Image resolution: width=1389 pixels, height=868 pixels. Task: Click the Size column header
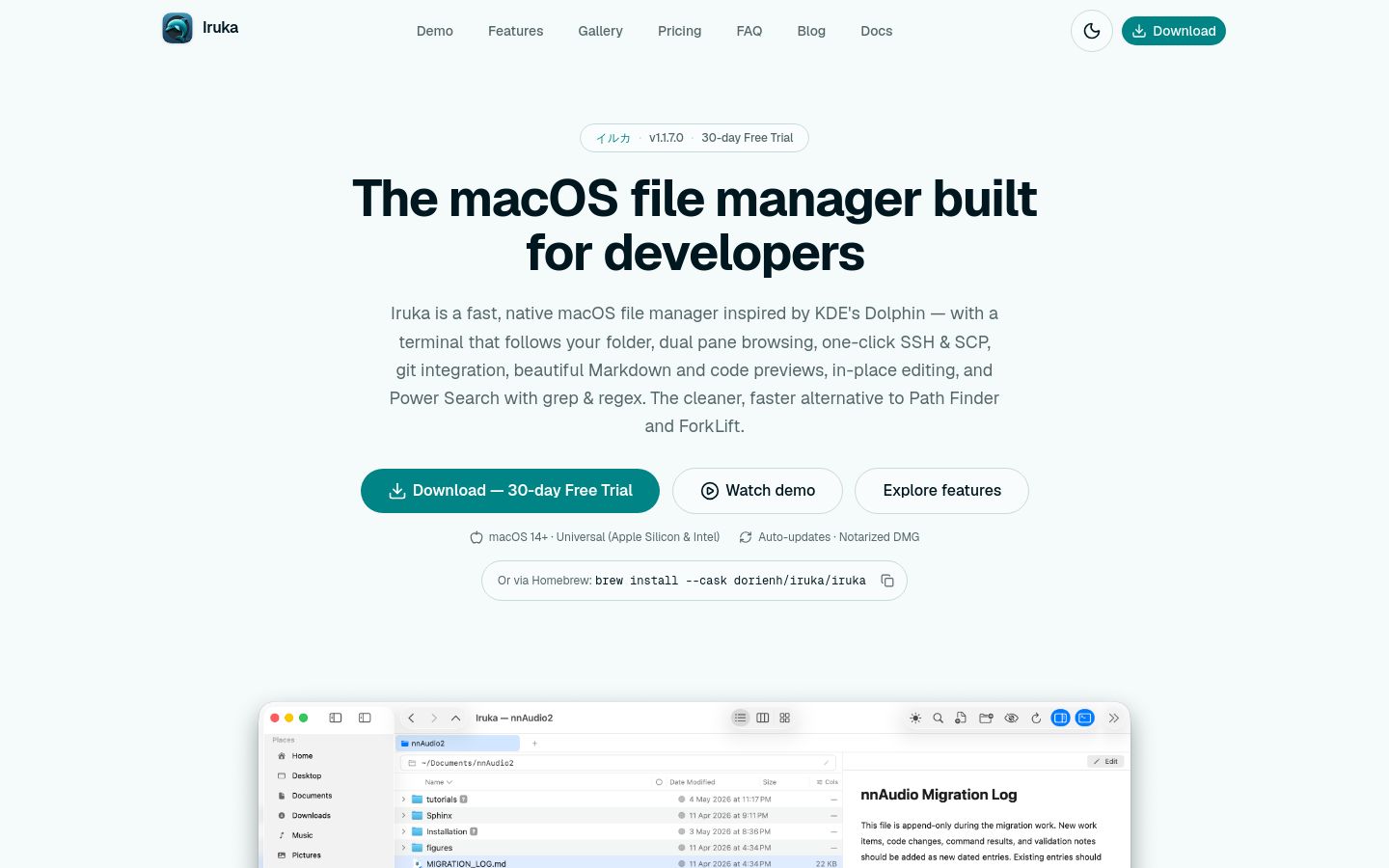click(770, 782)
